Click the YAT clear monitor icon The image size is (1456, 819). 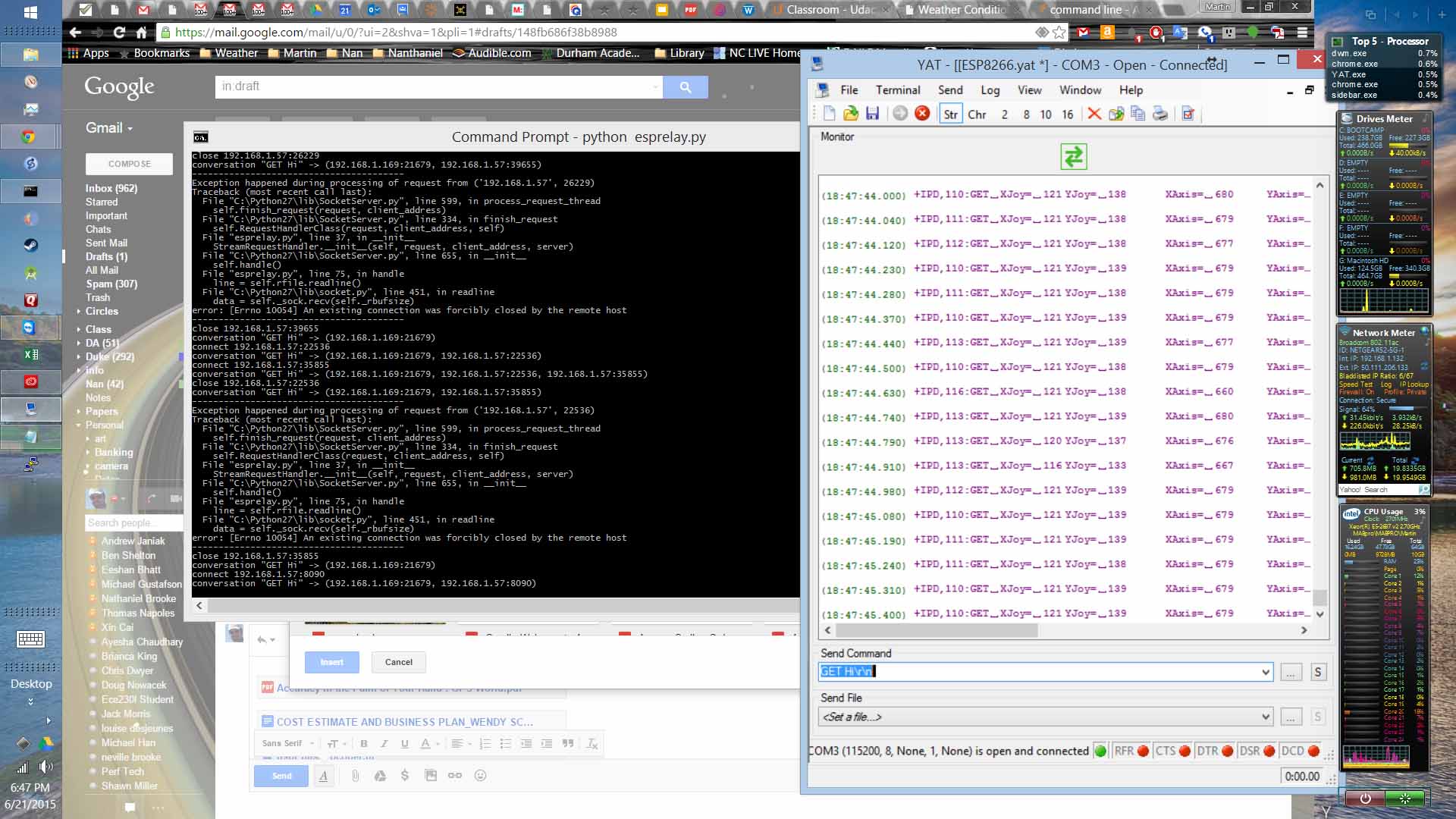(x=1094, y=113)
